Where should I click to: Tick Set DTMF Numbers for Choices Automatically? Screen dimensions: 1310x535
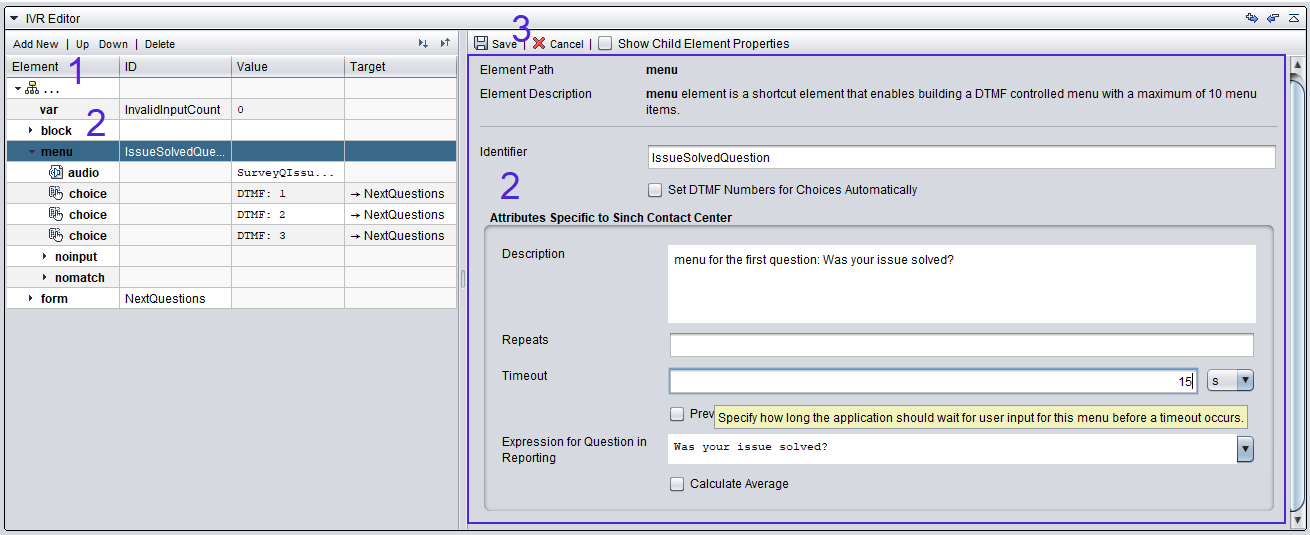coord(655,190)
